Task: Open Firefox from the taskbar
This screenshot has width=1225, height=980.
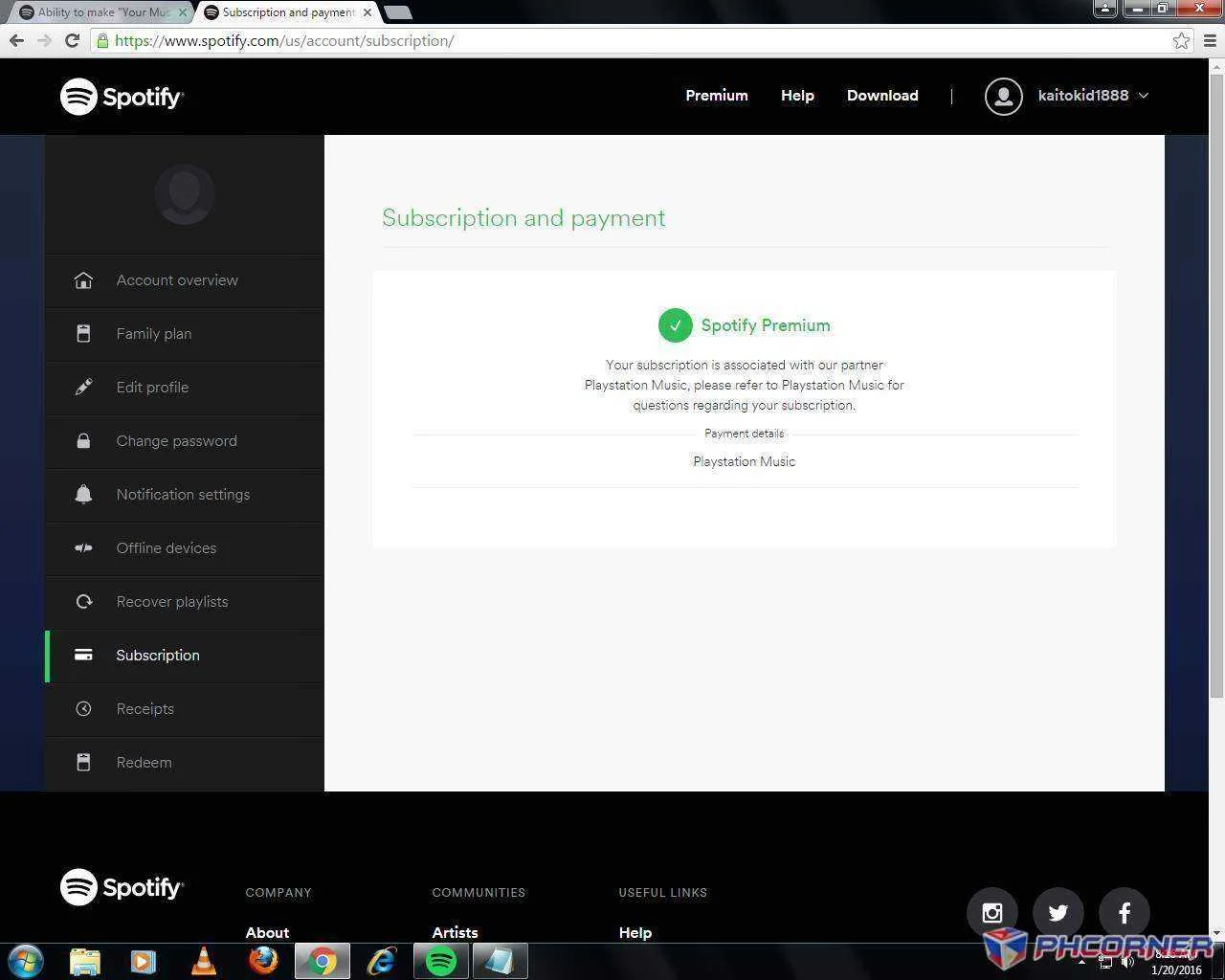Action: pyautogui.click(x=263, y=961)
